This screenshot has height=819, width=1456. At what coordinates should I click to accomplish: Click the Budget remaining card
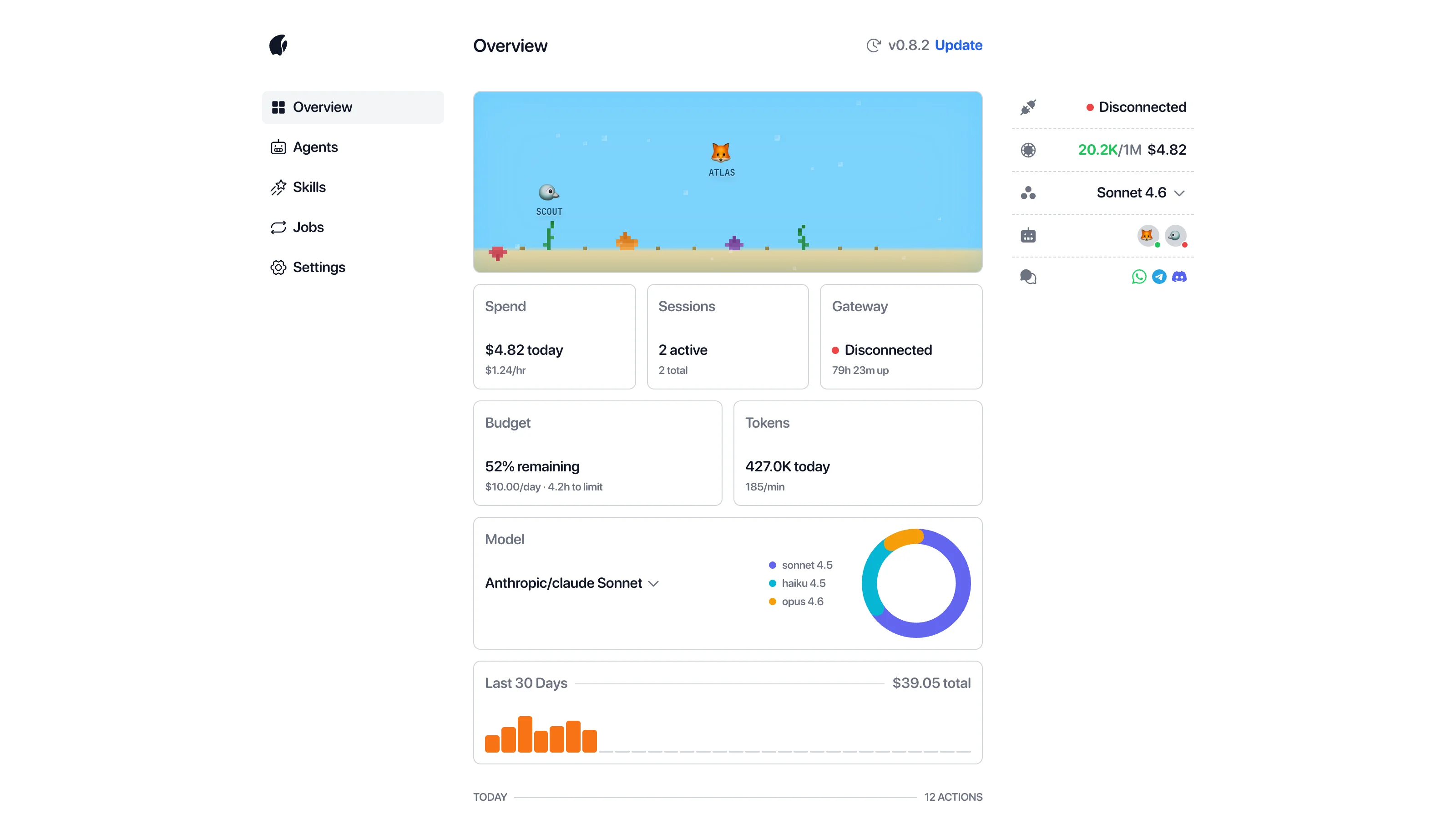(x=597, y=453)
